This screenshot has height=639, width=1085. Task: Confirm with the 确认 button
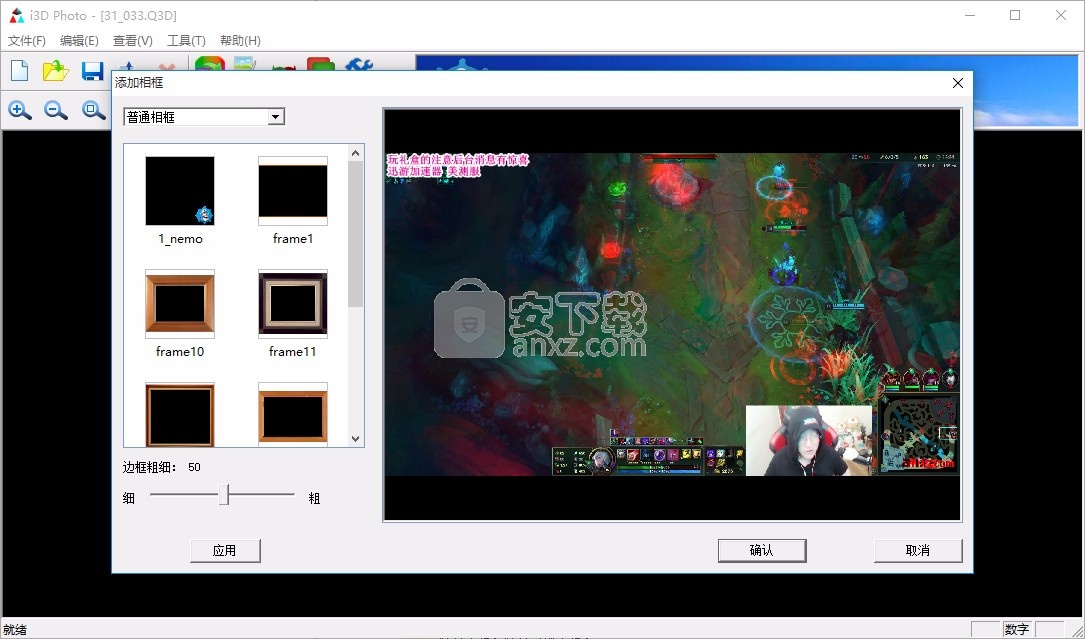point(762,550)
